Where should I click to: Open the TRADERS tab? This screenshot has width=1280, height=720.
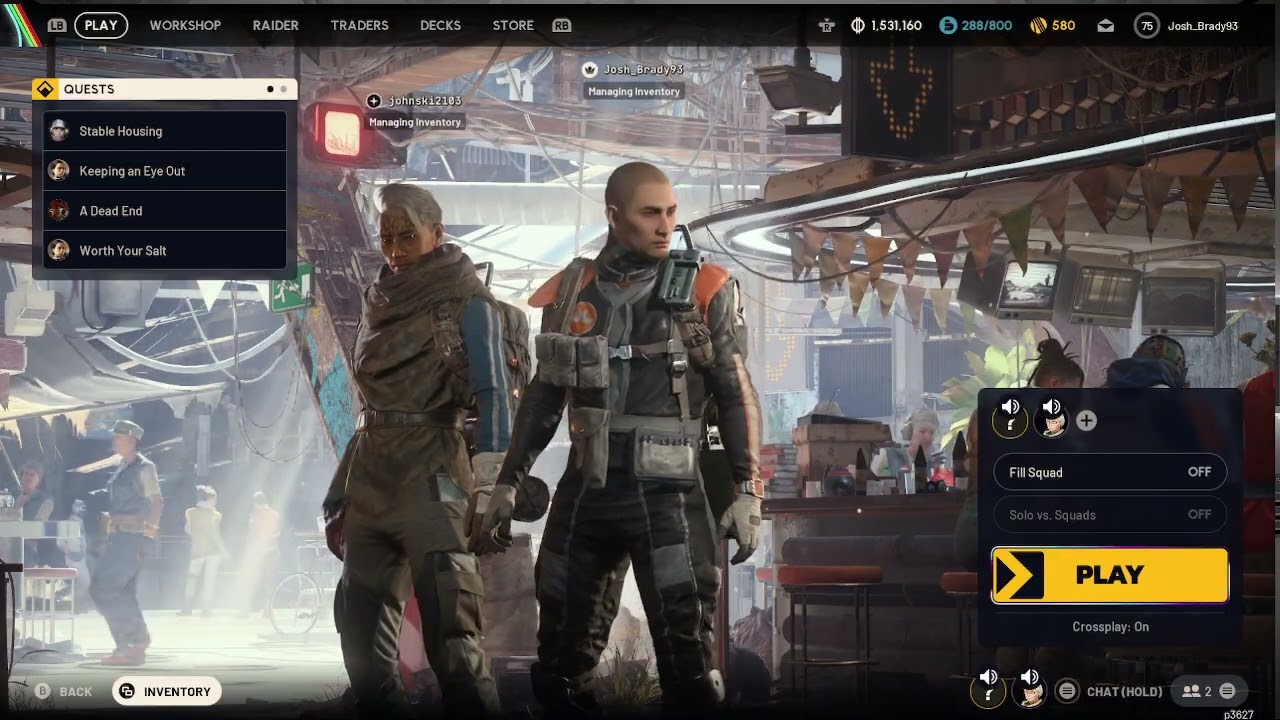tap(359, 26)
